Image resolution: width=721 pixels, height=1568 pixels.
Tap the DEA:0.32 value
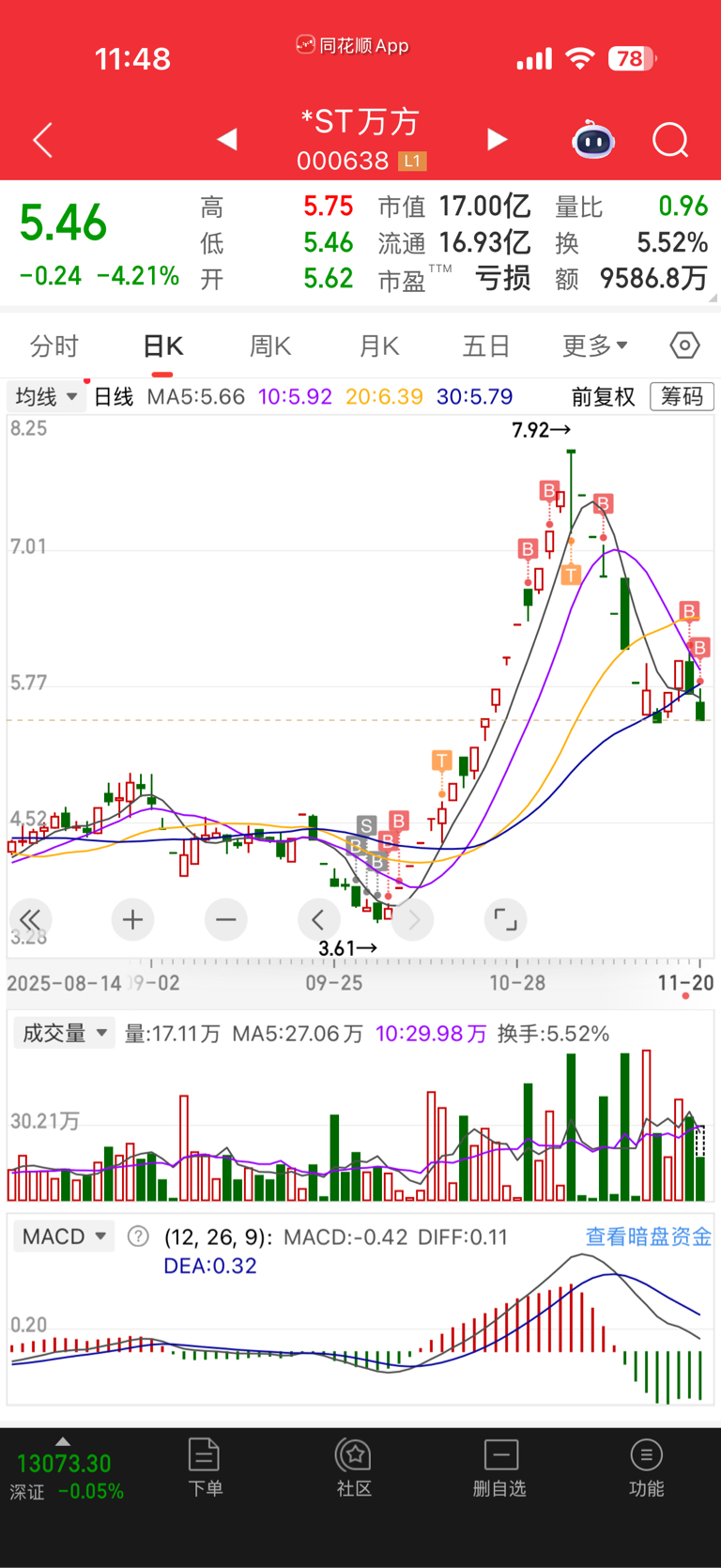tap(210, 1265)
